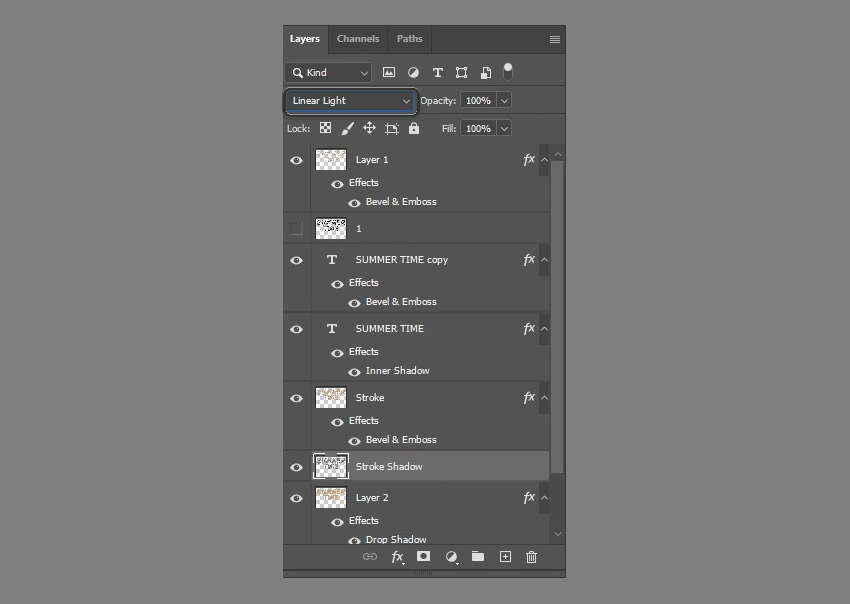Click the Lock all padlock icon
This screenshot has height=604, width=850.
tap(413, 128)
